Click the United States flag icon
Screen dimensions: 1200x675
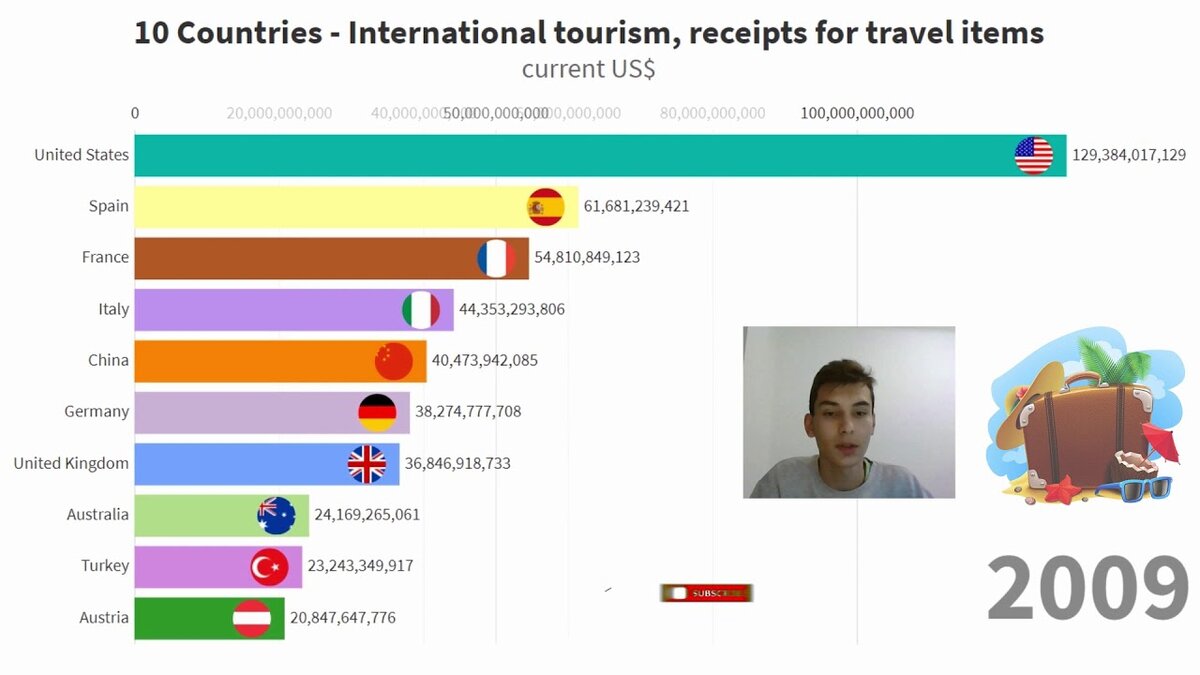[x=1034, y=156]
